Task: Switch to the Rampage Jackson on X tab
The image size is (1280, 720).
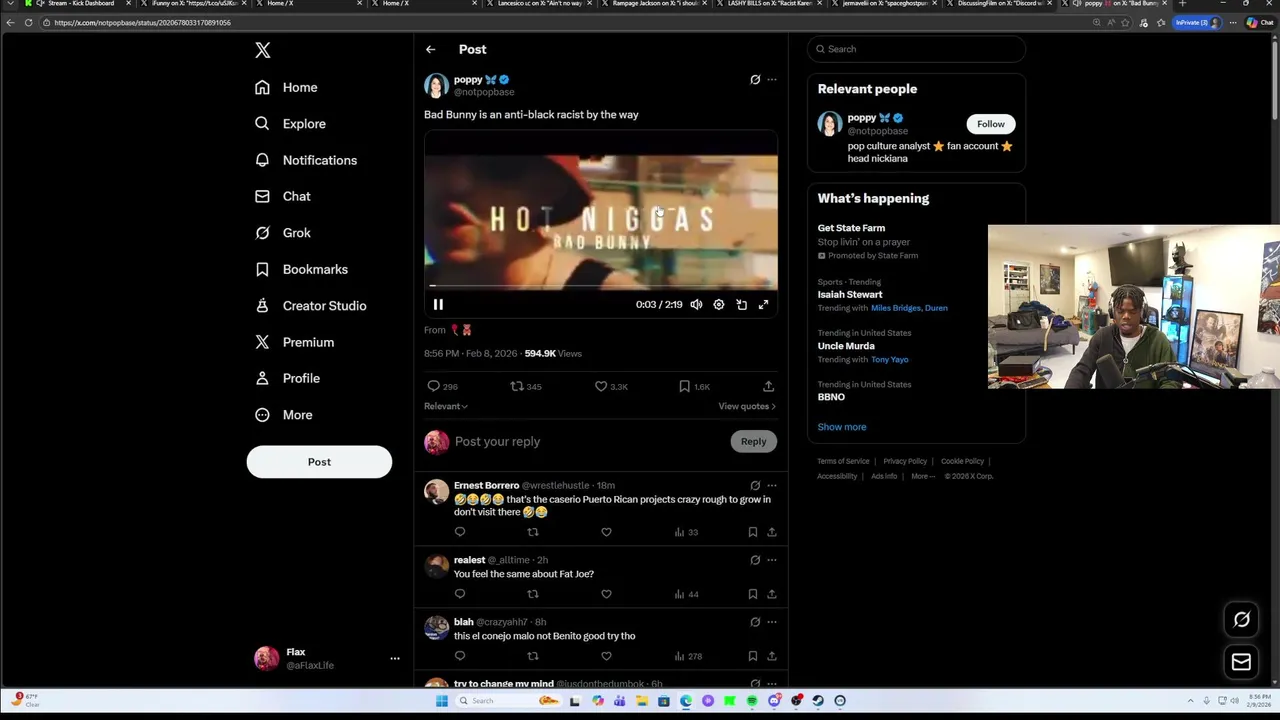Action: point(655,4)
